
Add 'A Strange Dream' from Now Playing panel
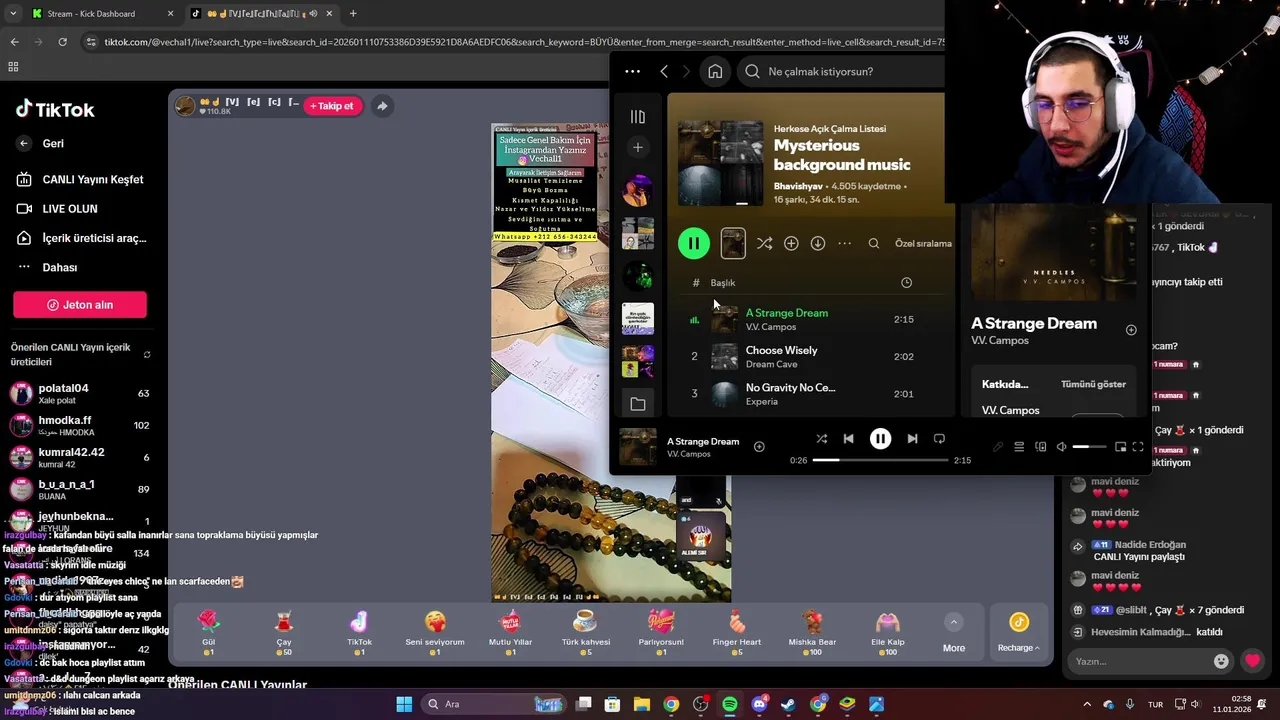click(1131, 330)
